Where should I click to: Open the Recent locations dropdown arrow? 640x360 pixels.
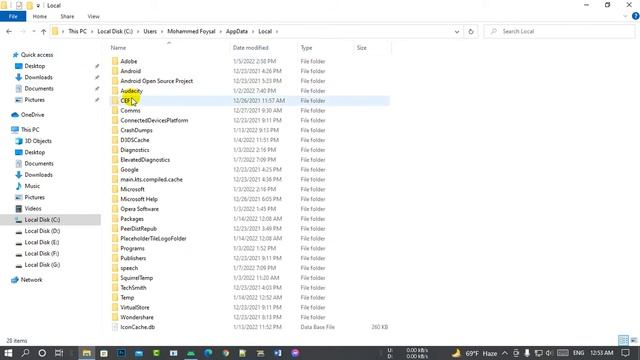click(x=33, y=31)
